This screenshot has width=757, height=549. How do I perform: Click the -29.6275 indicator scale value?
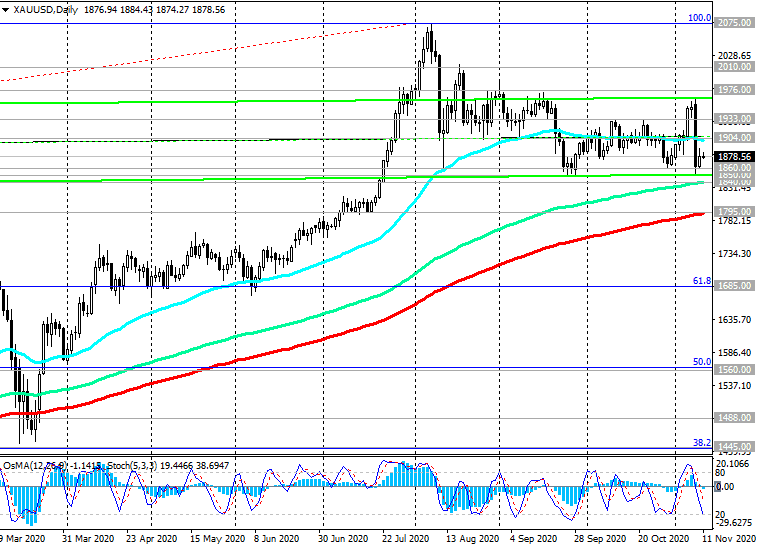(x=735, y=523)
